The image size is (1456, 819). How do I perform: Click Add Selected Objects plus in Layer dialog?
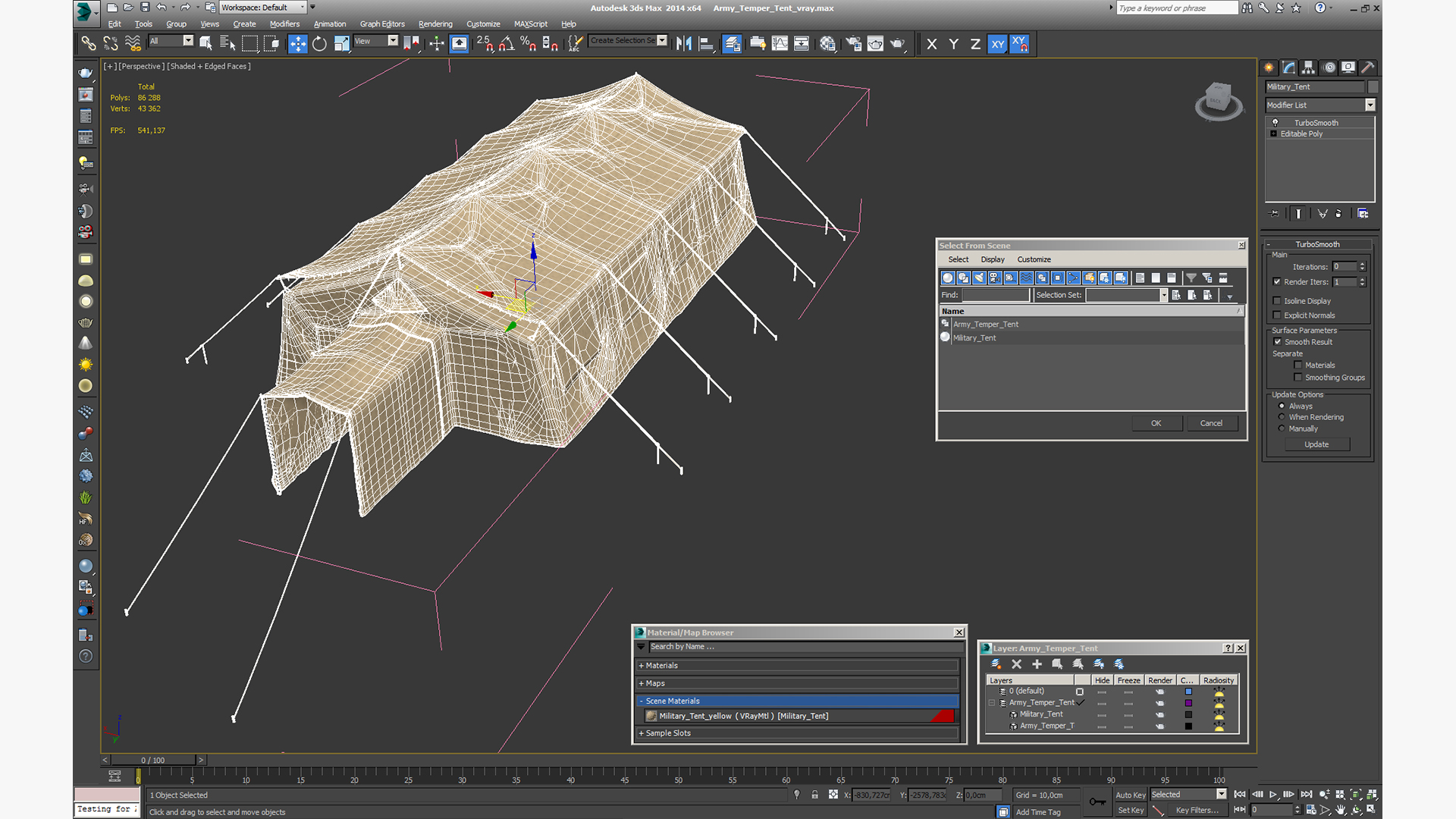click(1037, 664)
